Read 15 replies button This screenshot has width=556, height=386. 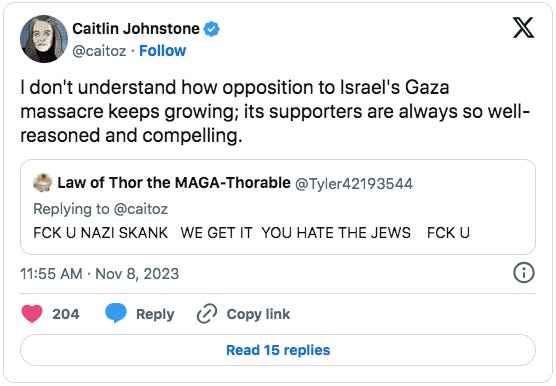coord(278,350)
